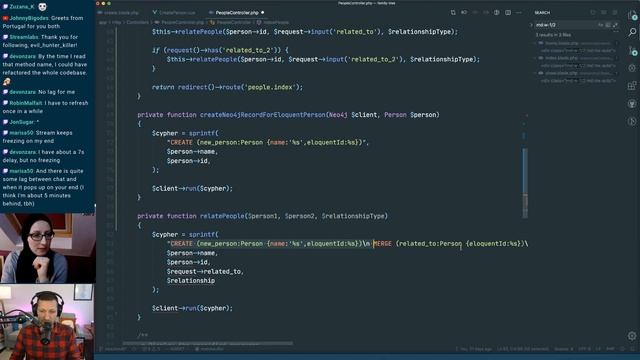Collapse the first search result file group

point(535,43)
